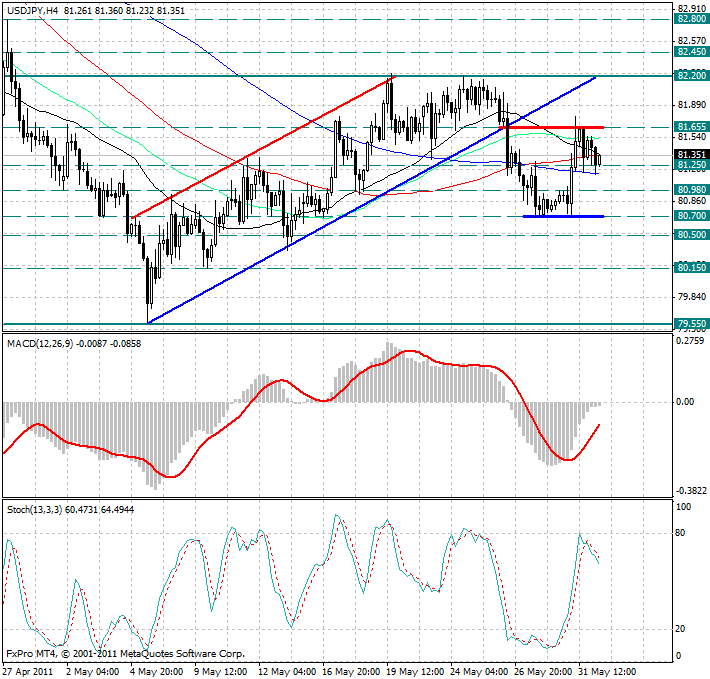Click the 82.910 price axis value
Image resolution: width=710 pixels, height=679 pixels.
(x=691, y=9)
